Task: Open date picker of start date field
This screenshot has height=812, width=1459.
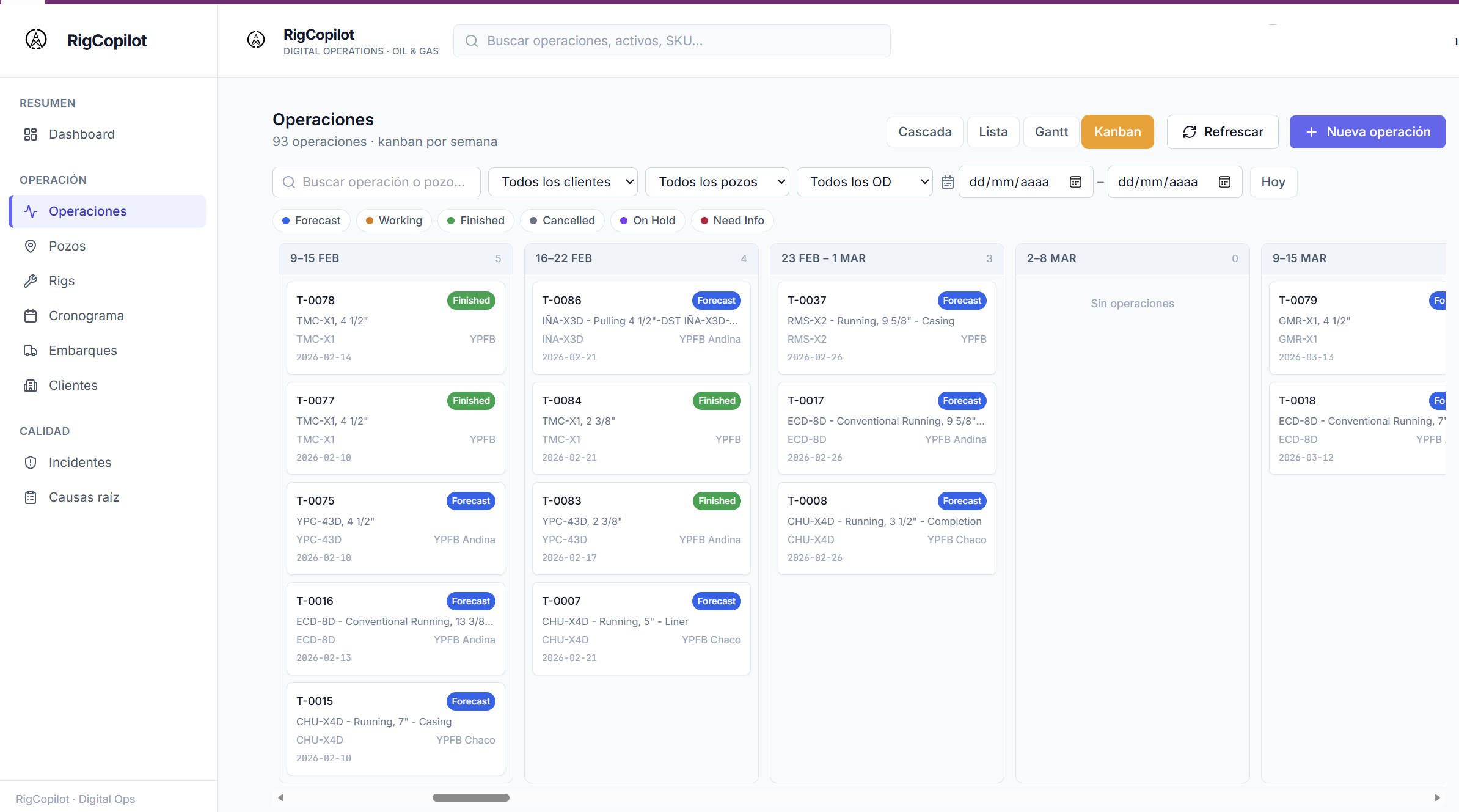Action: click(1076, 182)
